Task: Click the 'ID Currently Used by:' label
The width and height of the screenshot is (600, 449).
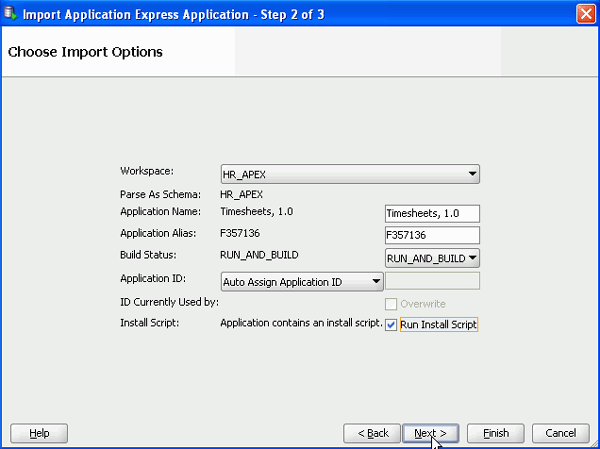Action: tap(170, 302)
